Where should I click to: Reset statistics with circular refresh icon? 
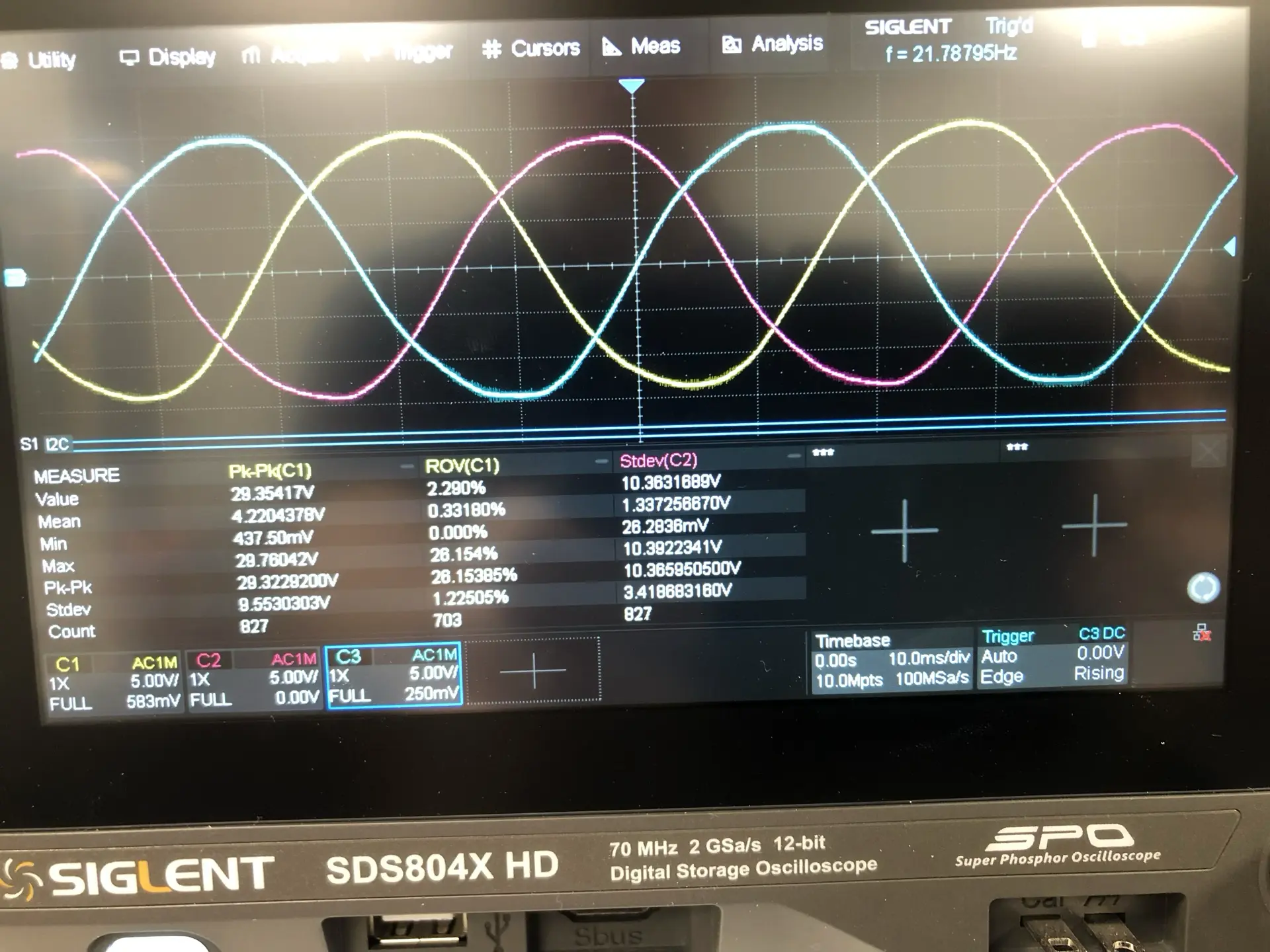[x=1203, y=588]
